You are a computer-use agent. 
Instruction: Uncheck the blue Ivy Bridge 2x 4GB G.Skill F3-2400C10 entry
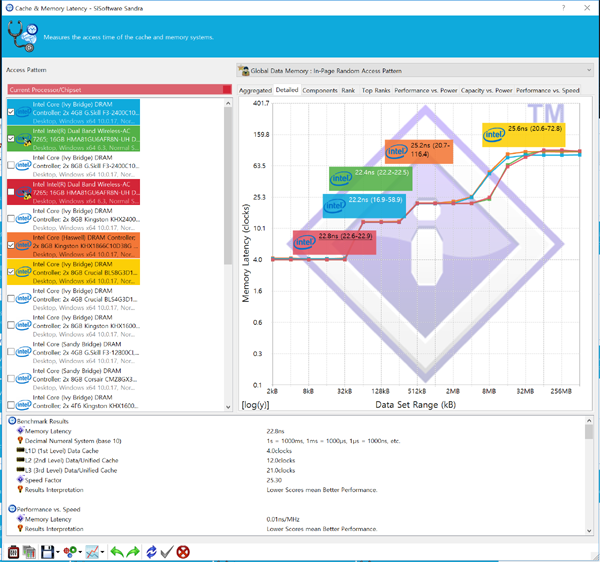click(11, 112)
